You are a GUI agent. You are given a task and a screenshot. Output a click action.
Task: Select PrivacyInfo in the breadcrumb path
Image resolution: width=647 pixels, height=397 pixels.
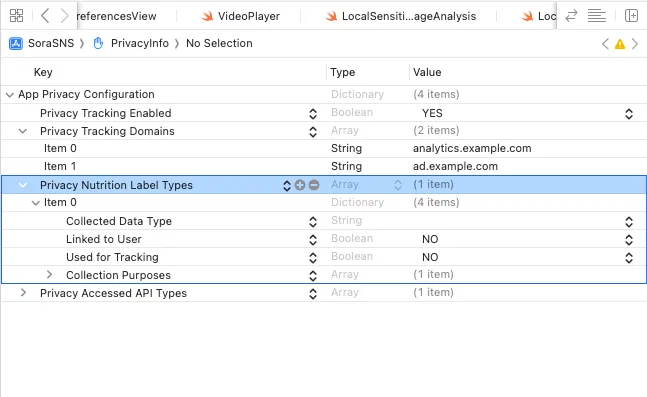tap(140, 43)
